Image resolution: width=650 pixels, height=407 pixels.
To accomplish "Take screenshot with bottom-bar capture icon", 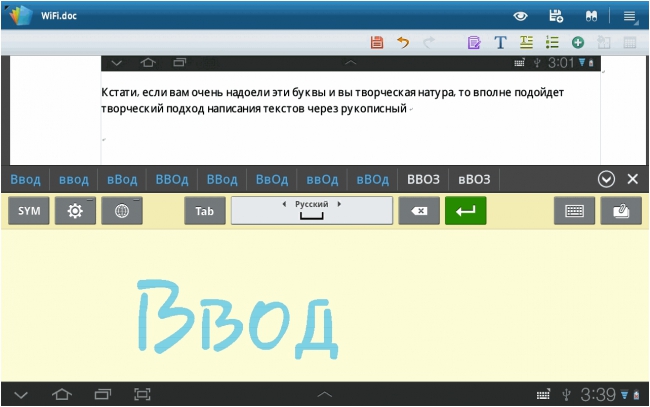I will [x=142, y=394].
